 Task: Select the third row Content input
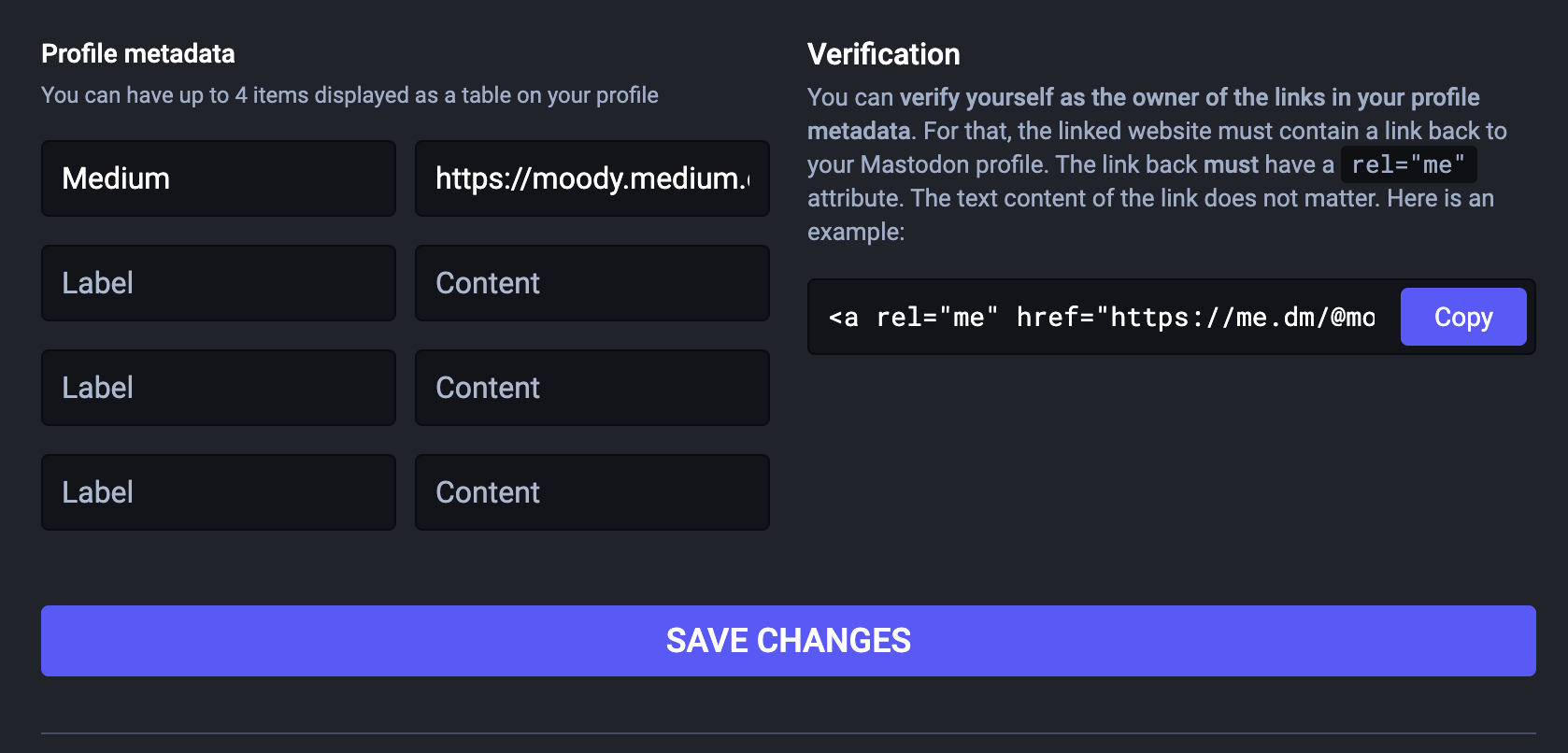pyautogui.click(x=592, y=388)
